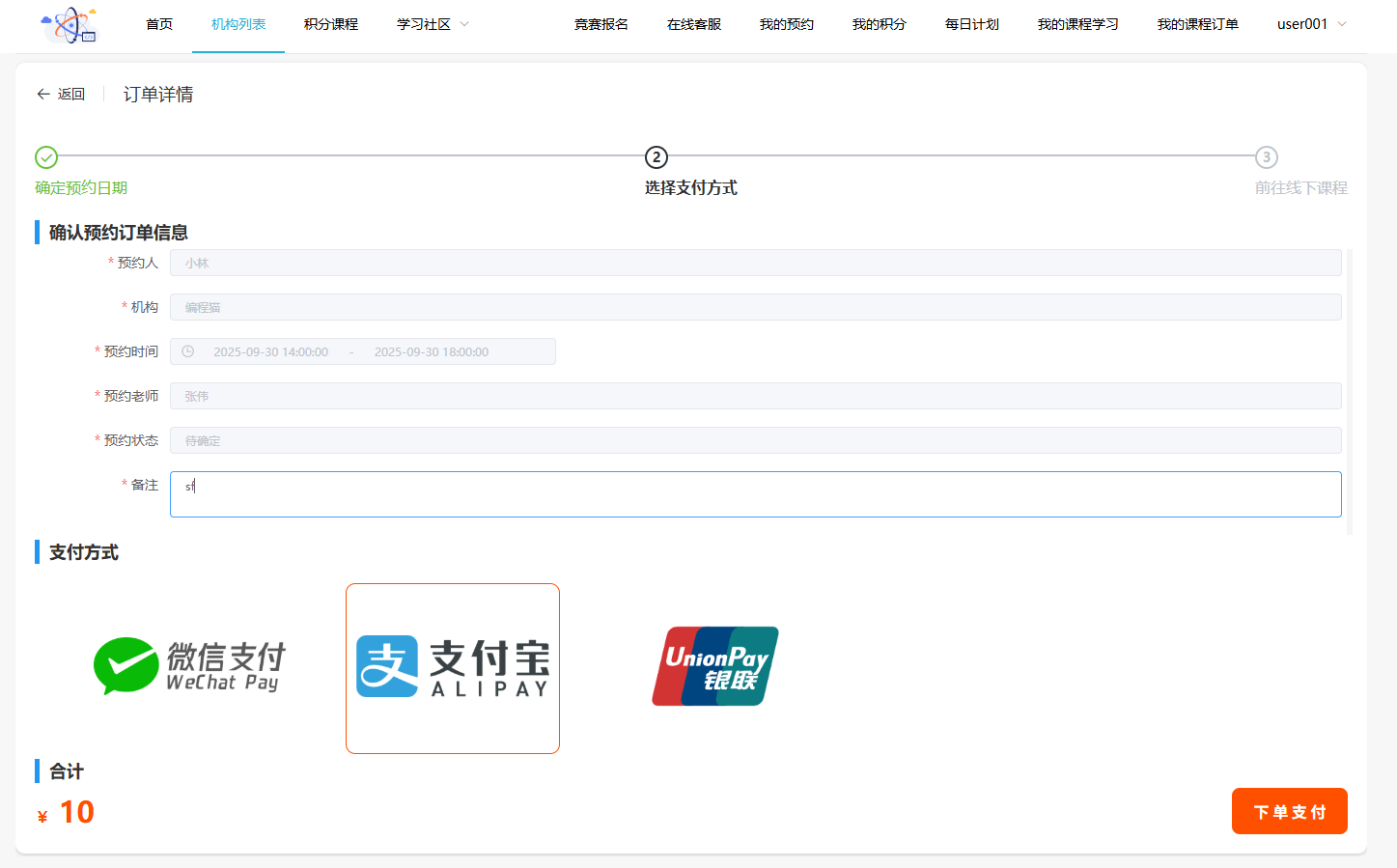1397x868 pixels.
Task: Click the completed step one checkmark icon
Action: [x=46, y=157]
